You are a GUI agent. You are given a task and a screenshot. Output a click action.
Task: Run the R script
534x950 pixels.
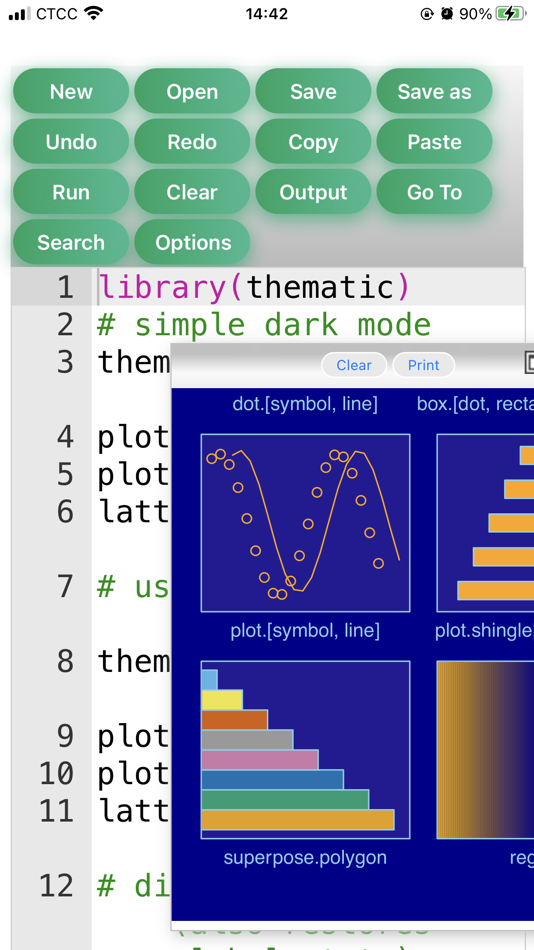point(71,192)
